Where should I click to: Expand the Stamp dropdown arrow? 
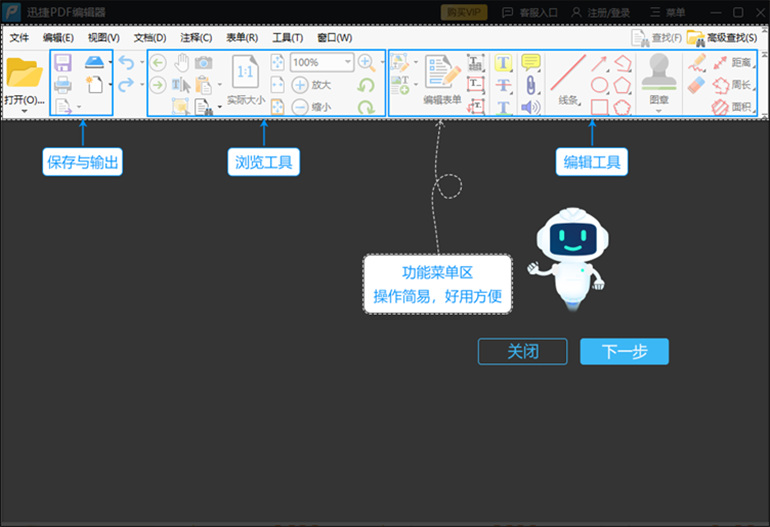659,111
